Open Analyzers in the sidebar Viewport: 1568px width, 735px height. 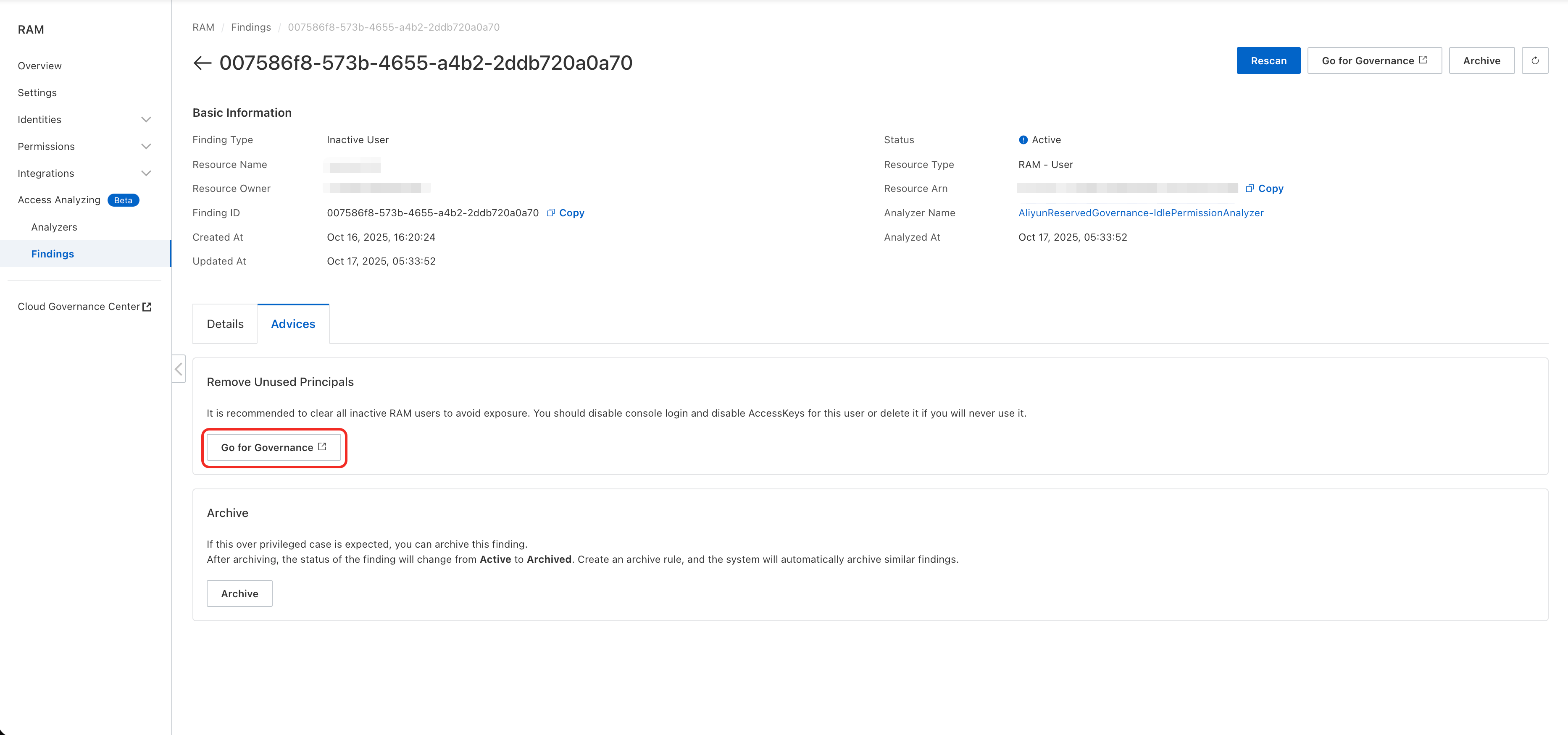pyautogui.click(x=54, y=227)
